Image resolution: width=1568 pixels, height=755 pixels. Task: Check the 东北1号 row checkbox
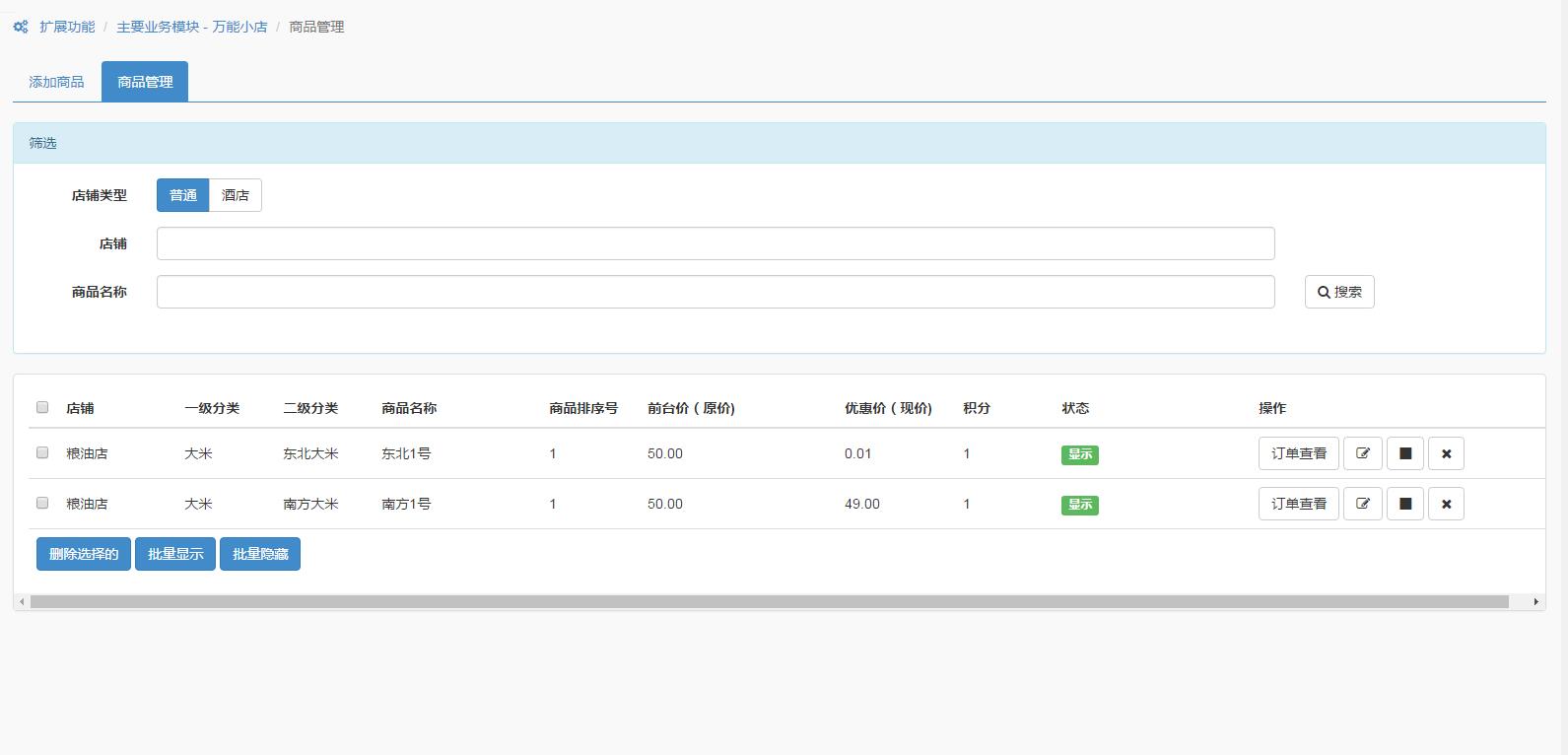[x=42, y=452]
